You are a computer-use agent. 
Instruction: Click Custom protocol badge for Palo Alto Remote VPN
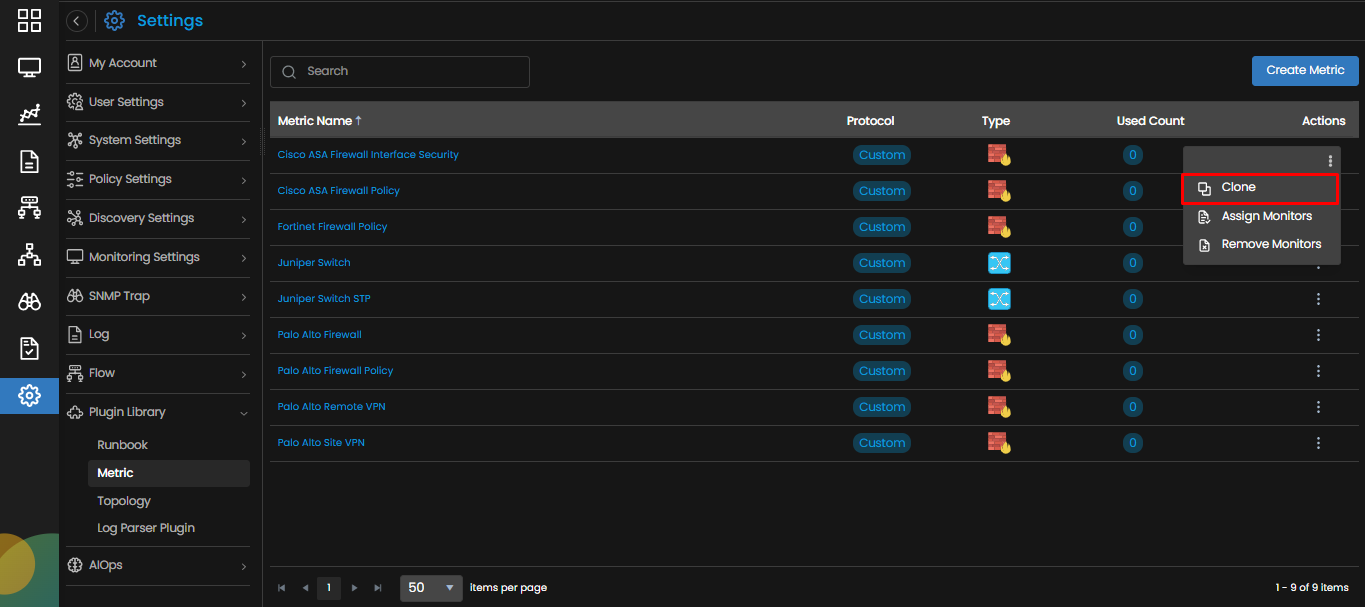881,407
